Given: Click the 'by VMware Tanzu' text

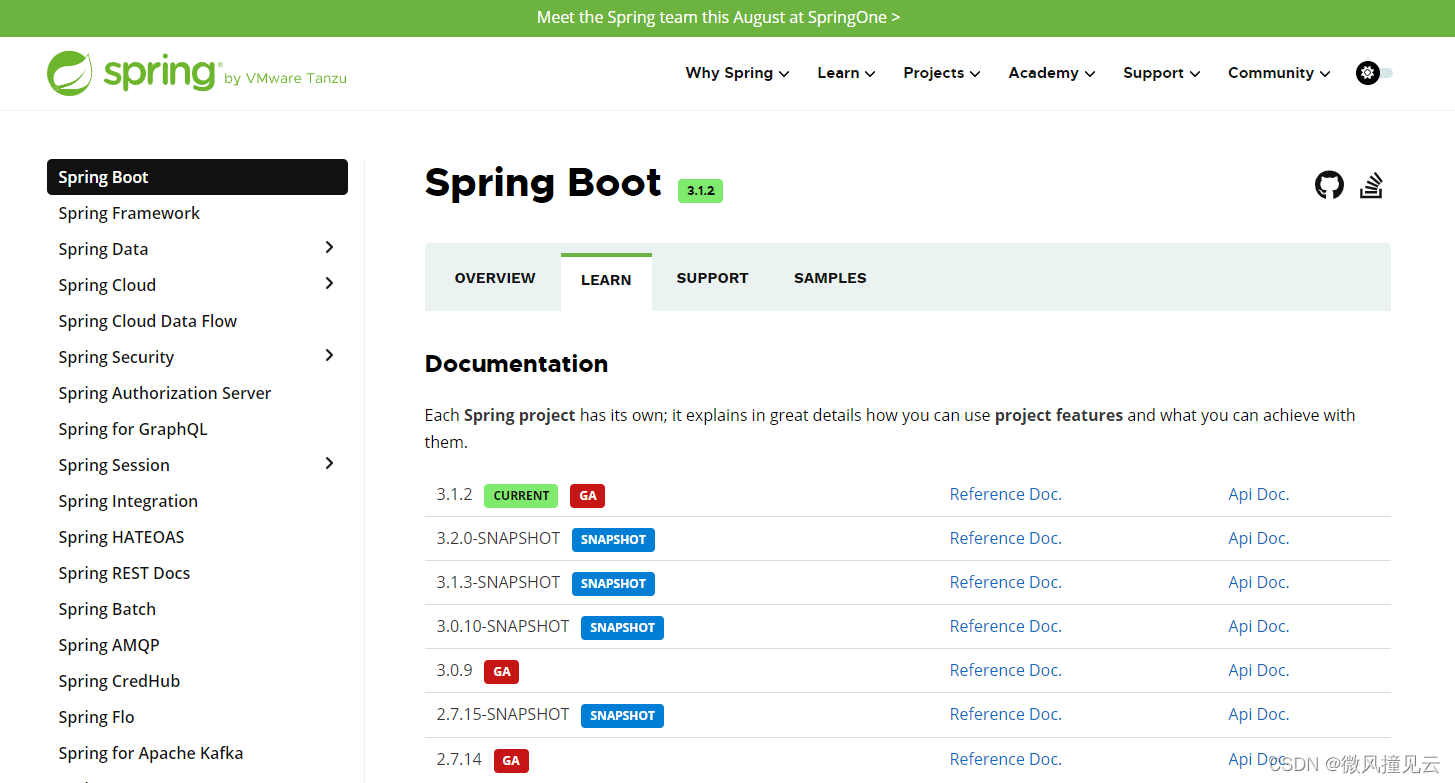Looking at the screenshot, I should tap(285, 78).
